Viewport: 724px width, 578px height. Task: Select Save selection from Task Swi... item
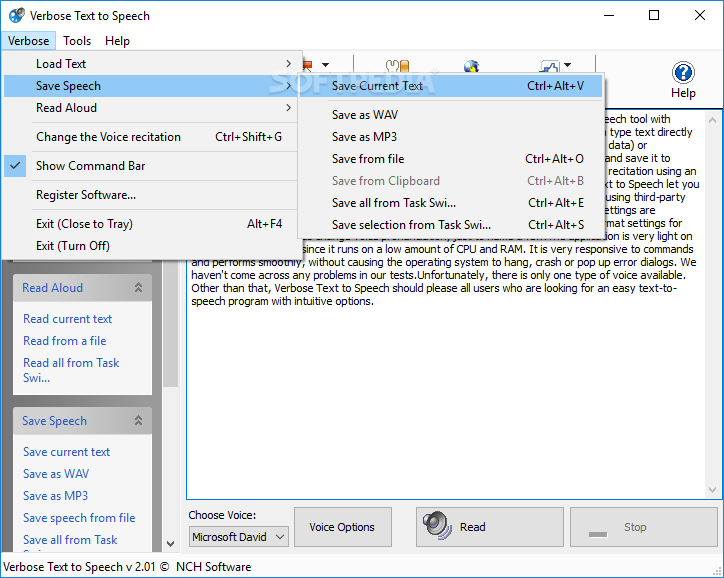[x=451, y=225]
